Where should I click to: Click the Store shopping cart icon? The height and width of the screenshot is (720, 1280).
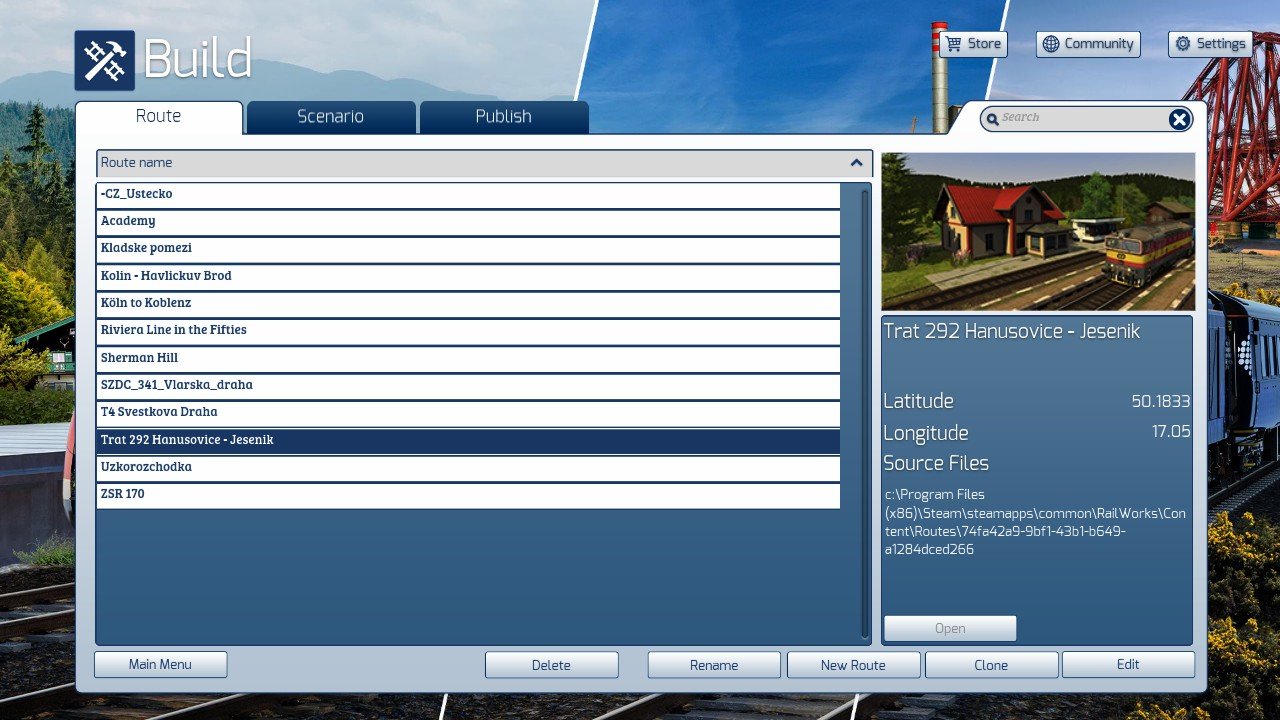click(x=953, y=44)
